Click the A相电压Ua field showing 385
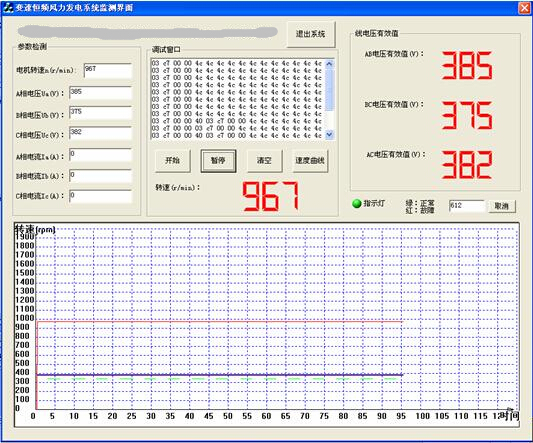Viewport: 533px width, 443px height. tap(100, 93)
